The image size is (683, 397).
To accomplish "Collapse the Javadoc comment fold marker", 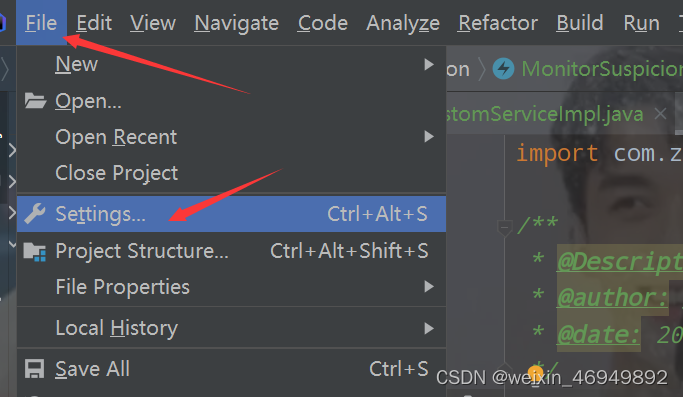I will coord(504,227).
